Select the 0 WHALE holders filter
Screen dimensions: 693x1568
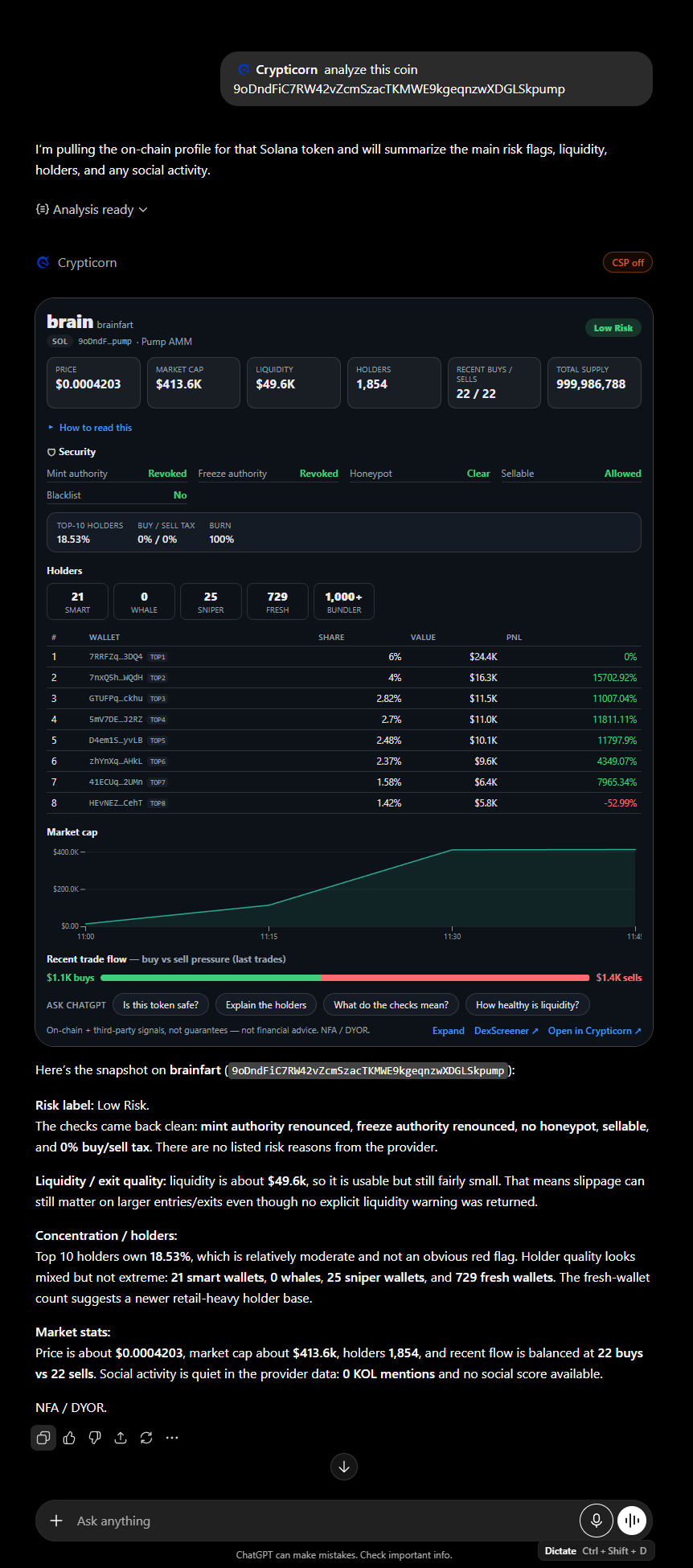[144, 601]
